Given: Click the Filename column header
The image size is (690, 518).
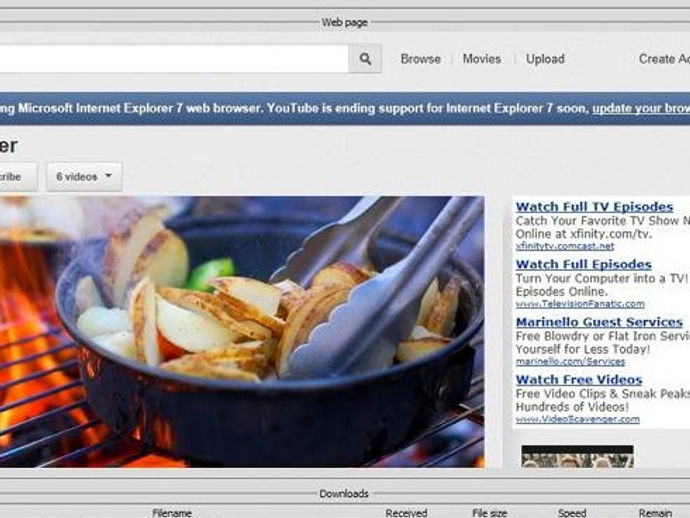Looking at the screenshot, I should (x=172, y=513).
